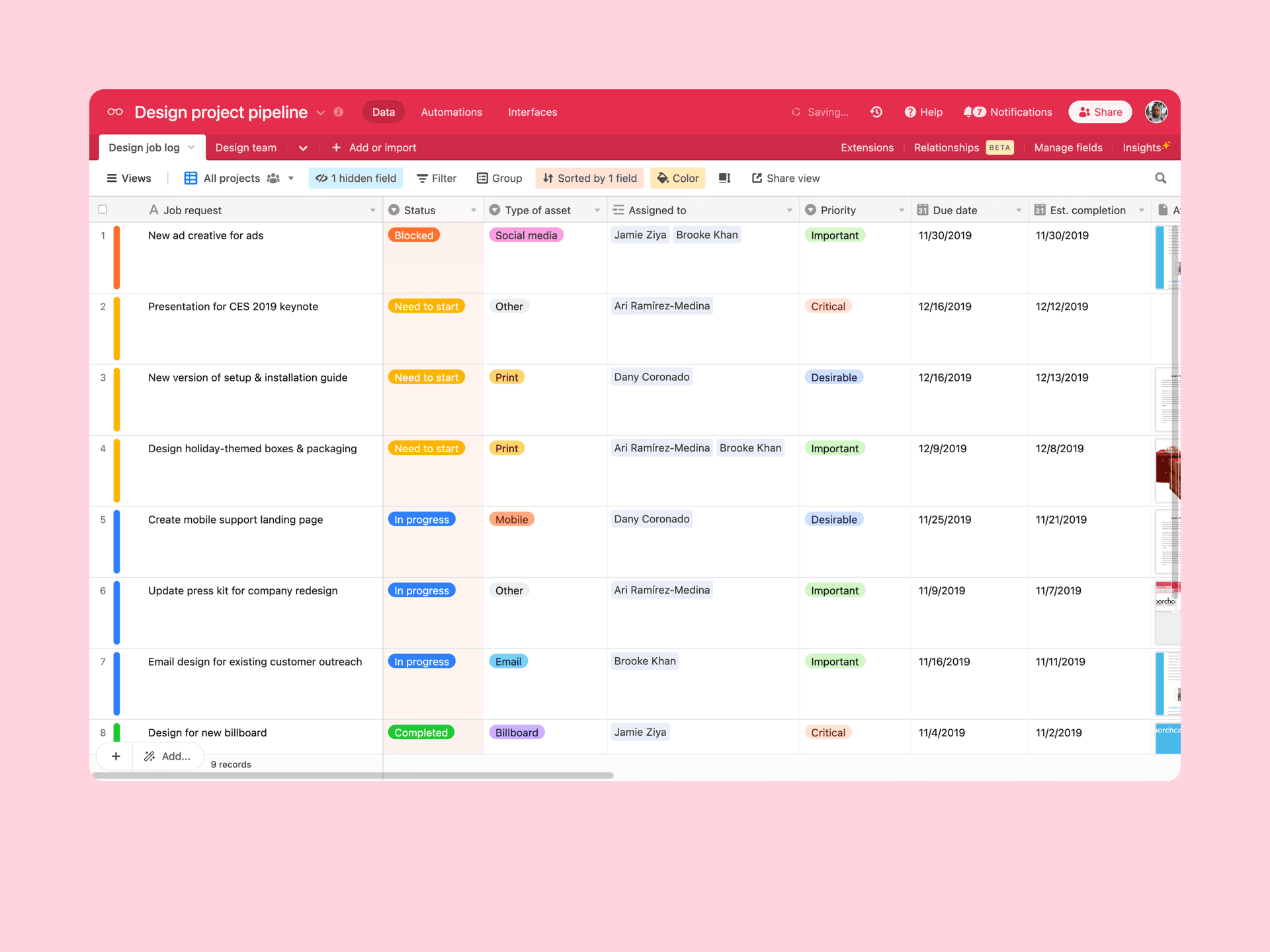Open the row height icon
The width and height of the screenshot is (1270, 952).
(725, 178)
